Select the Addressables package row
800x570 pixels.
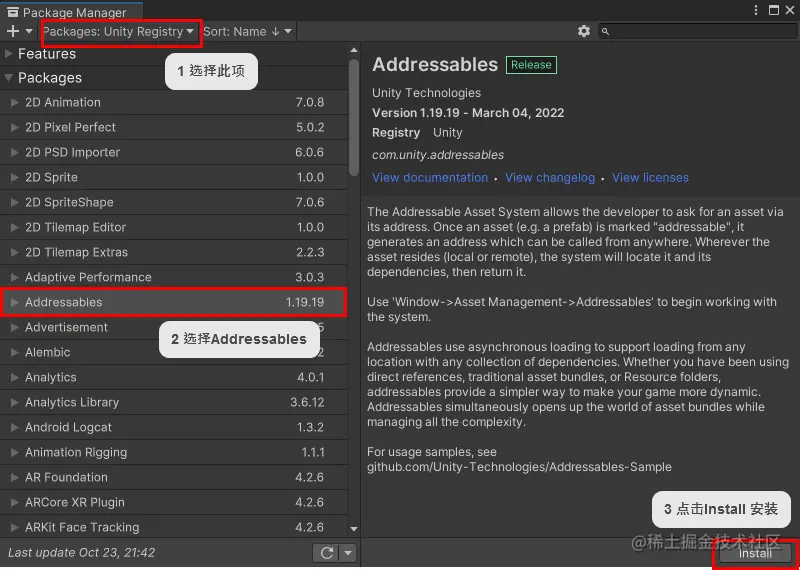coord(173,303)
